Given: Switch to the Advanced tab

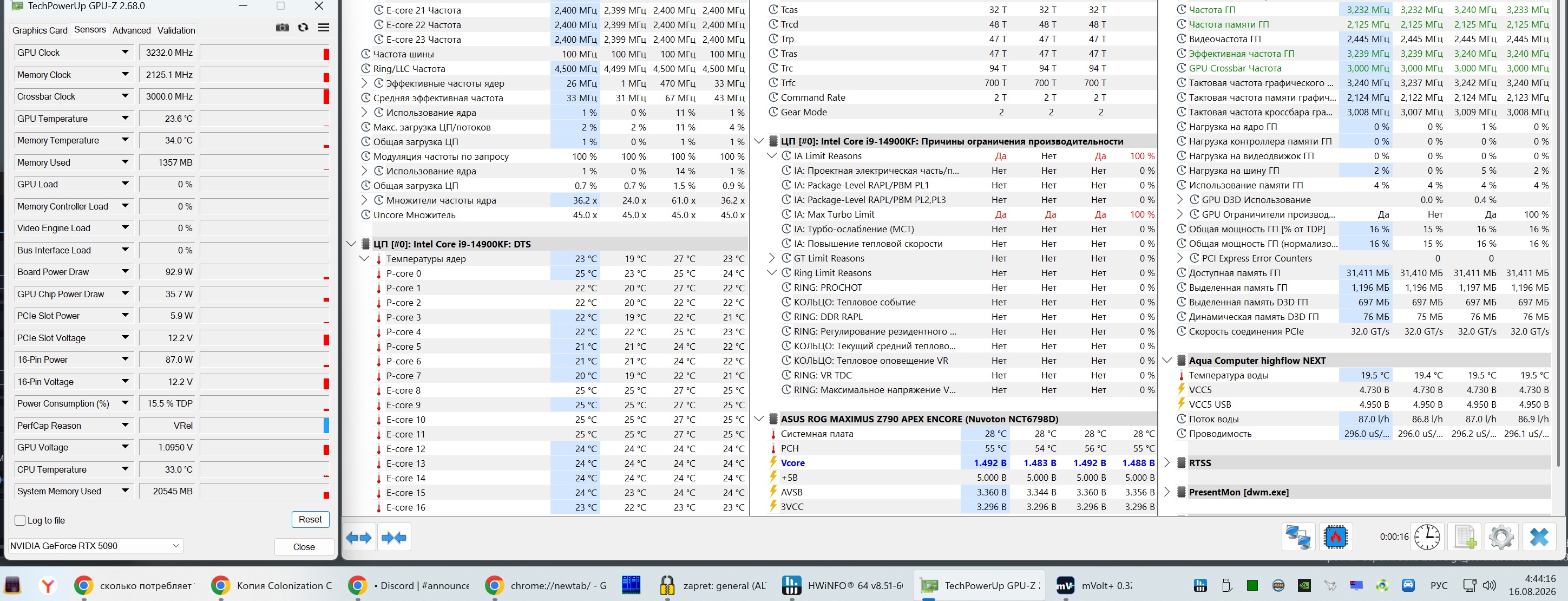Looking at the screenshot, I should pyautogui.click(x=132, y=30).
